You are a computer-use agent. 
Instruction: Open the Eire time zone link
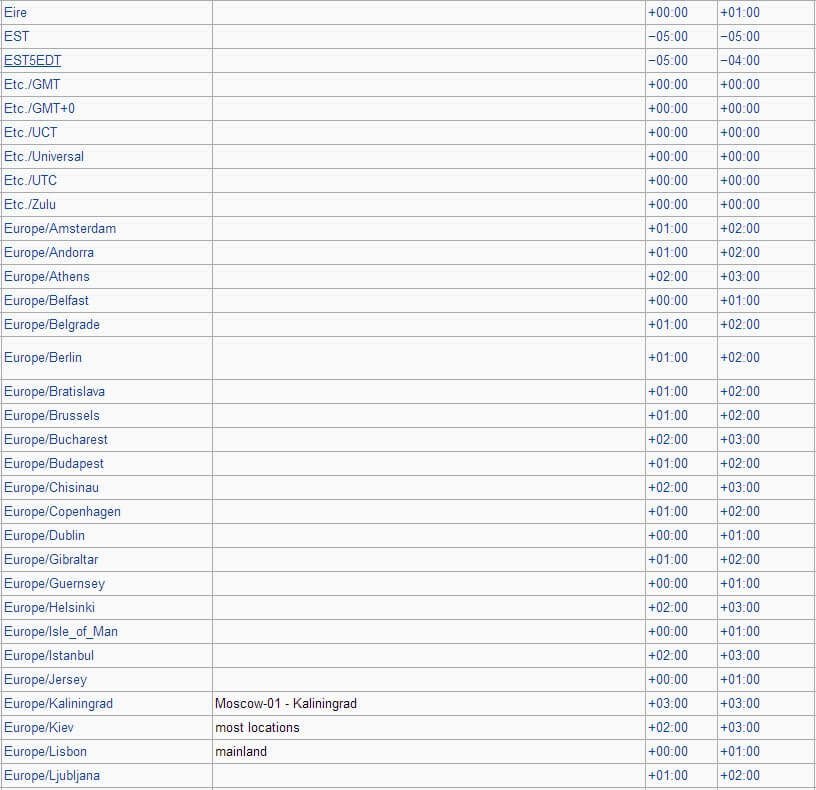coord(15,12)
